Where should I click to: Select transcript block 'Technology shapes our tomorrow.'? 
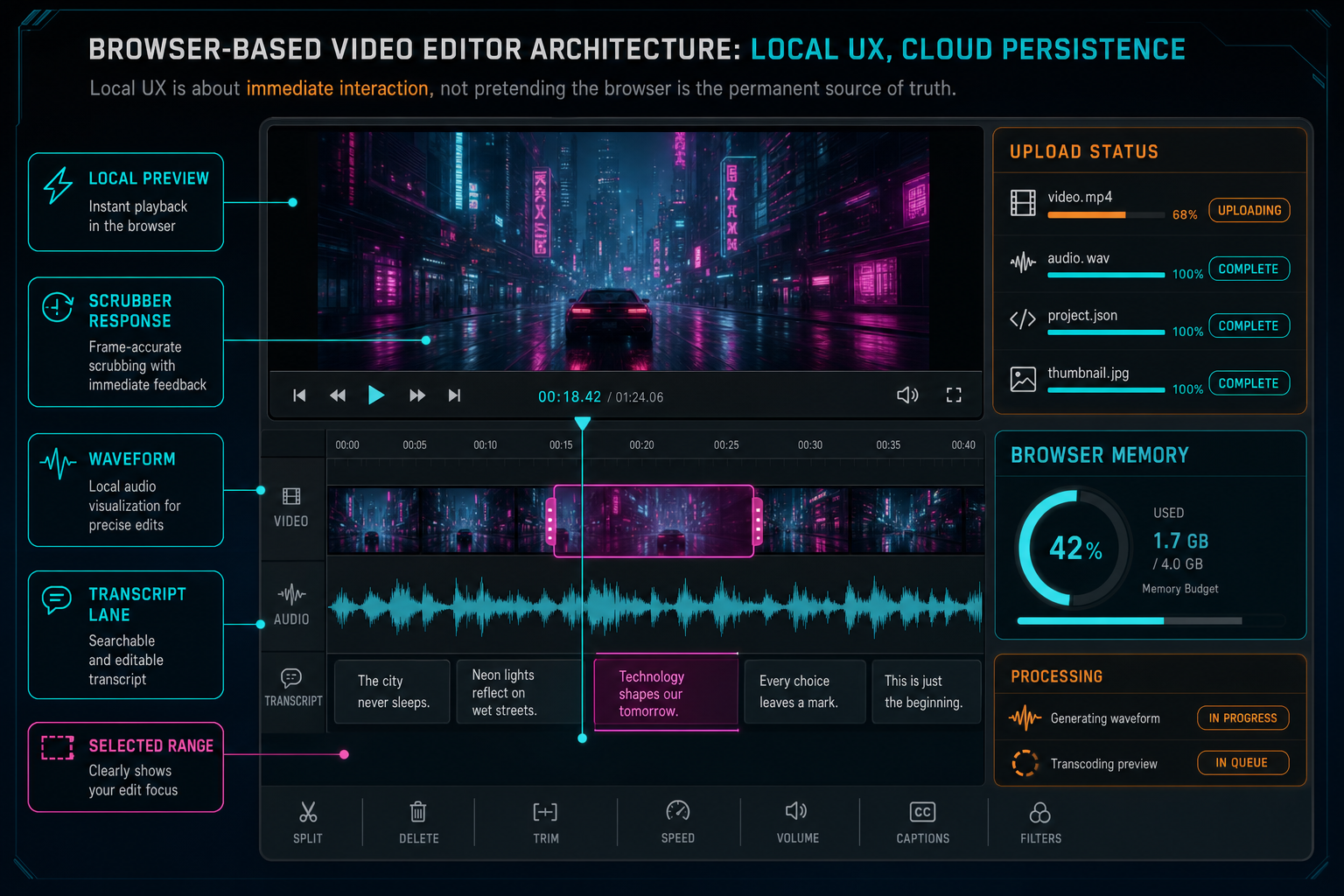(667, 691)
